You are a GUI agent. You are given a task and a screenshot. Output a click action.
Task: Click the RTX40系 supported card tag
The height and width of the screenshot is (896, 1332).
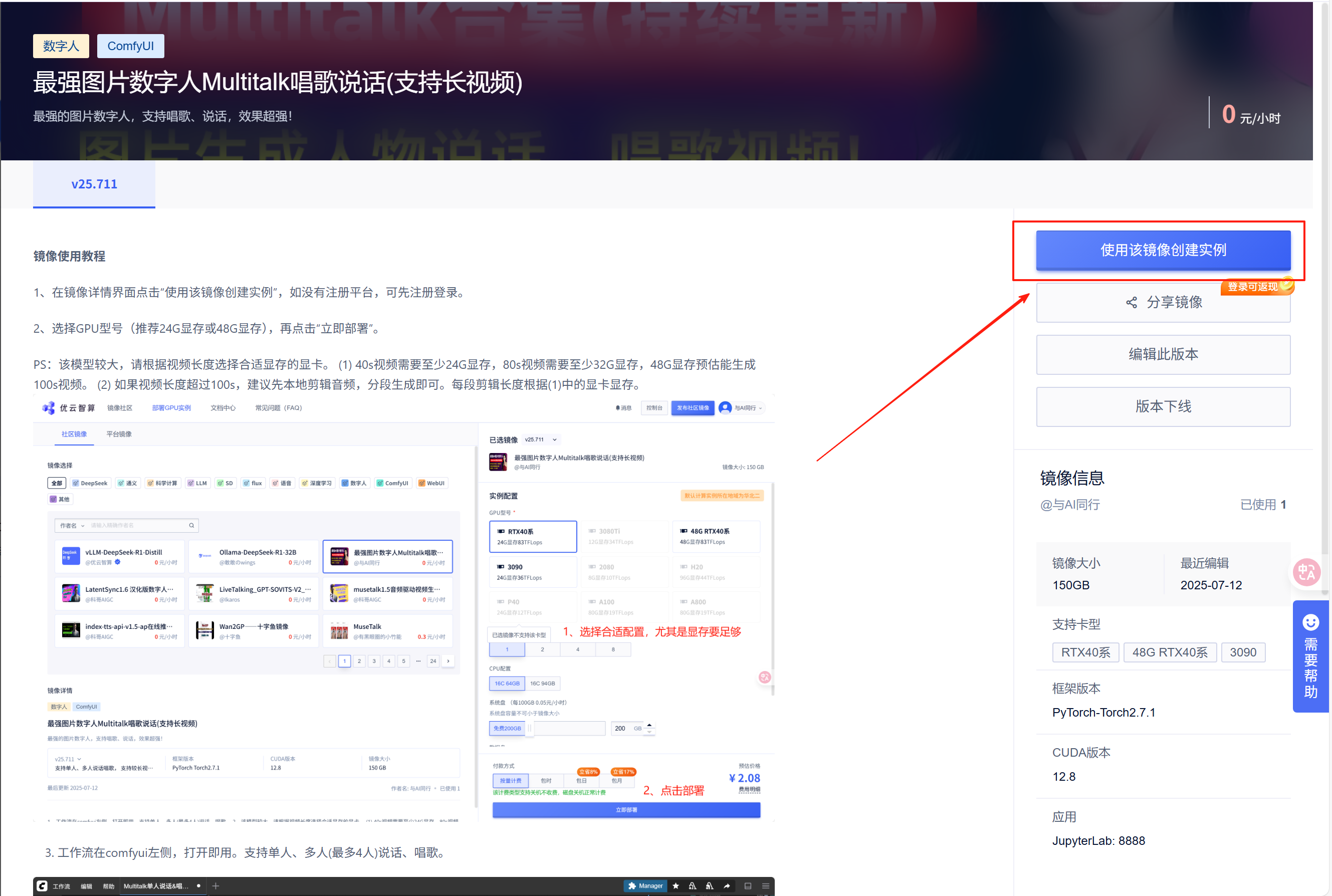click(1085, 652)
